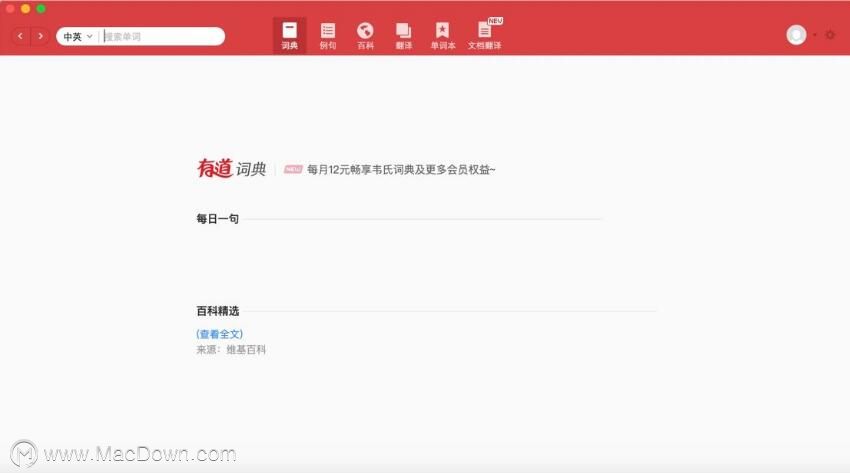Minimize the window with the yellow button
This screenshot has height=473, width=850.
(x=25, y=9)
